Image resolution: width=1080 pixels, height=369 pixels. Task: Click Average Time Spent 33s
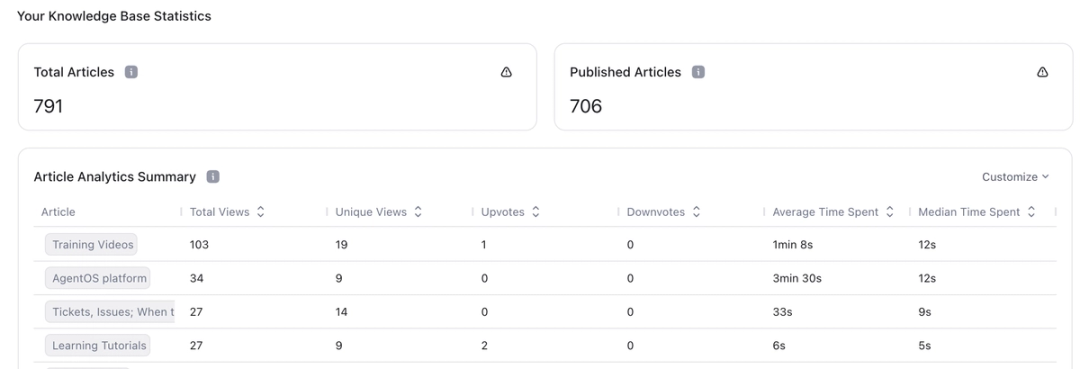point(782,312)
